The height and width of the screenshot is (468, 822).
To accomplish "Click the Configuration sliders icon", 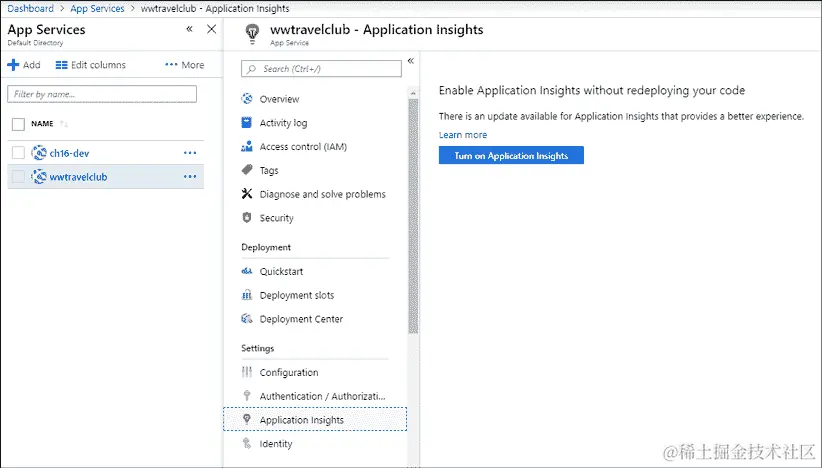I will [x=247, y=372].
